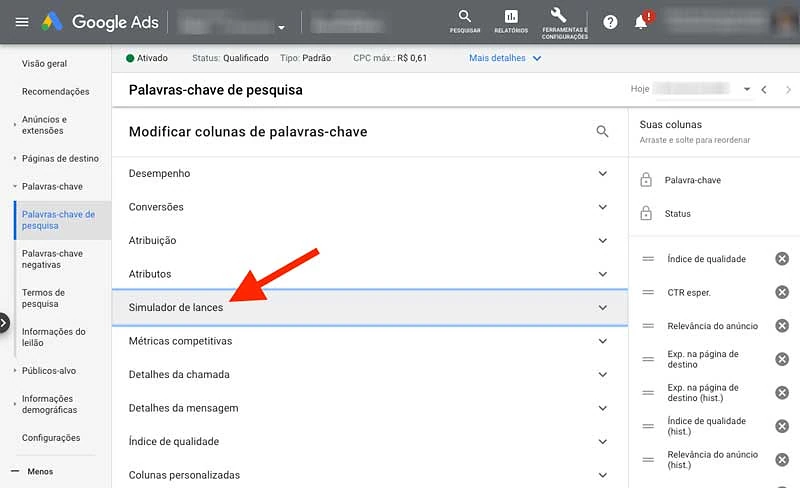
Task: Remove Índice de qualidade (hist.) column
Action: point(782,426)
